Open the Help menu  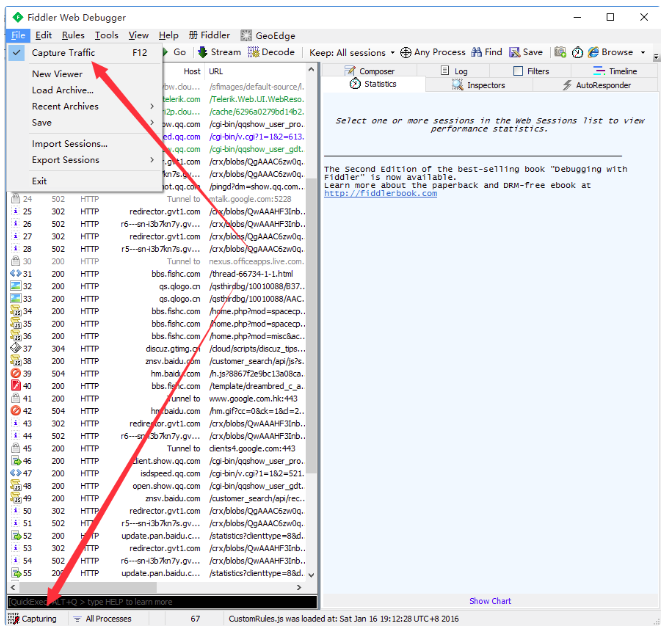coord(169,35)
